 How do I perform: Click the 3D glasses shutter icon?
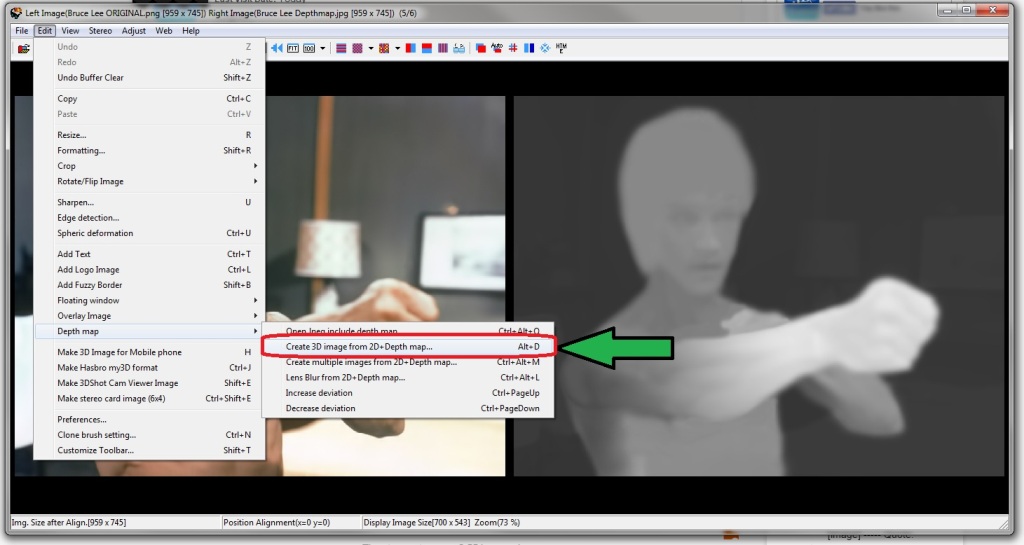[x=459, y=48]
